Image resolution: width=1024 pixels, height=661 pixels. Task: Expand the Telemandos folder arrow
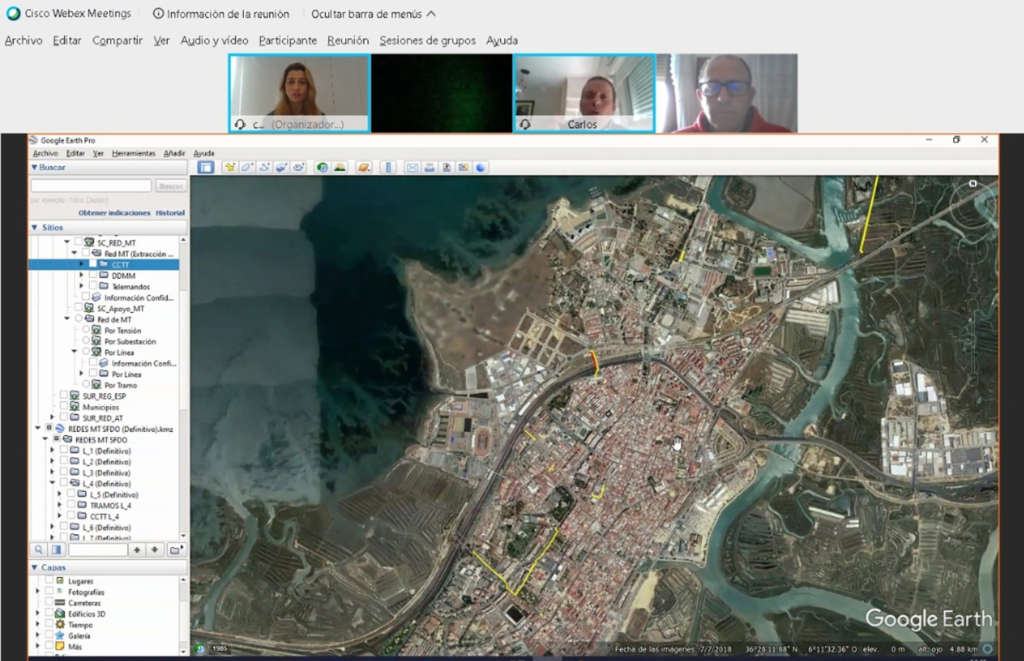(x=81, y=286)
